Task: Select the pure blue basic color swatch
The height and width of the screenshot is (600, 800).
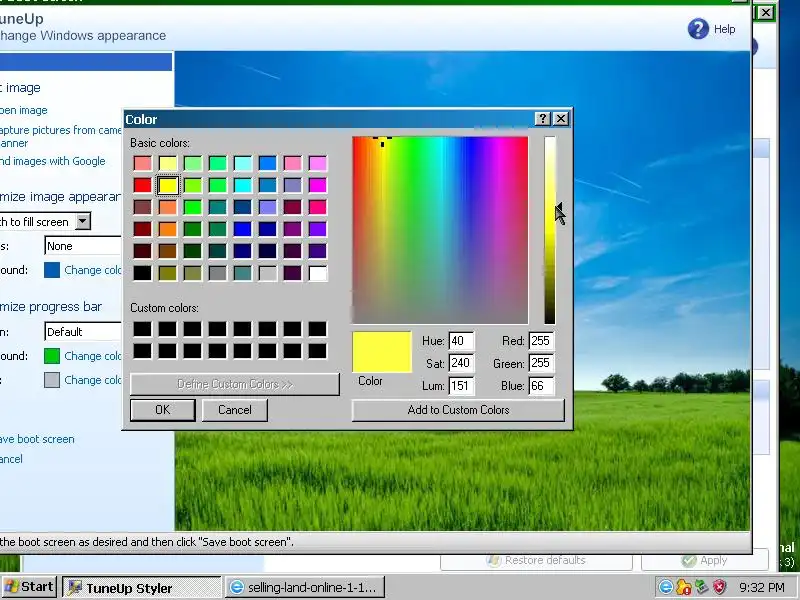Action: tap(242, 229)
